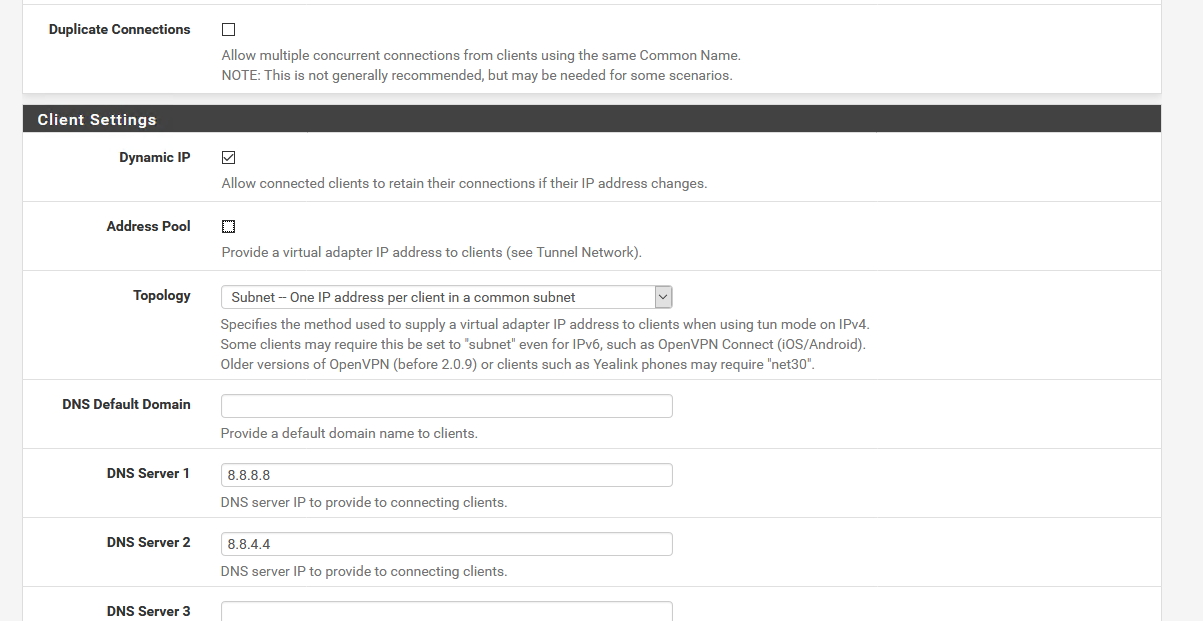
Task: Click 'Provide a default domain name to clients' text
Action: click(x=349, y=433)
